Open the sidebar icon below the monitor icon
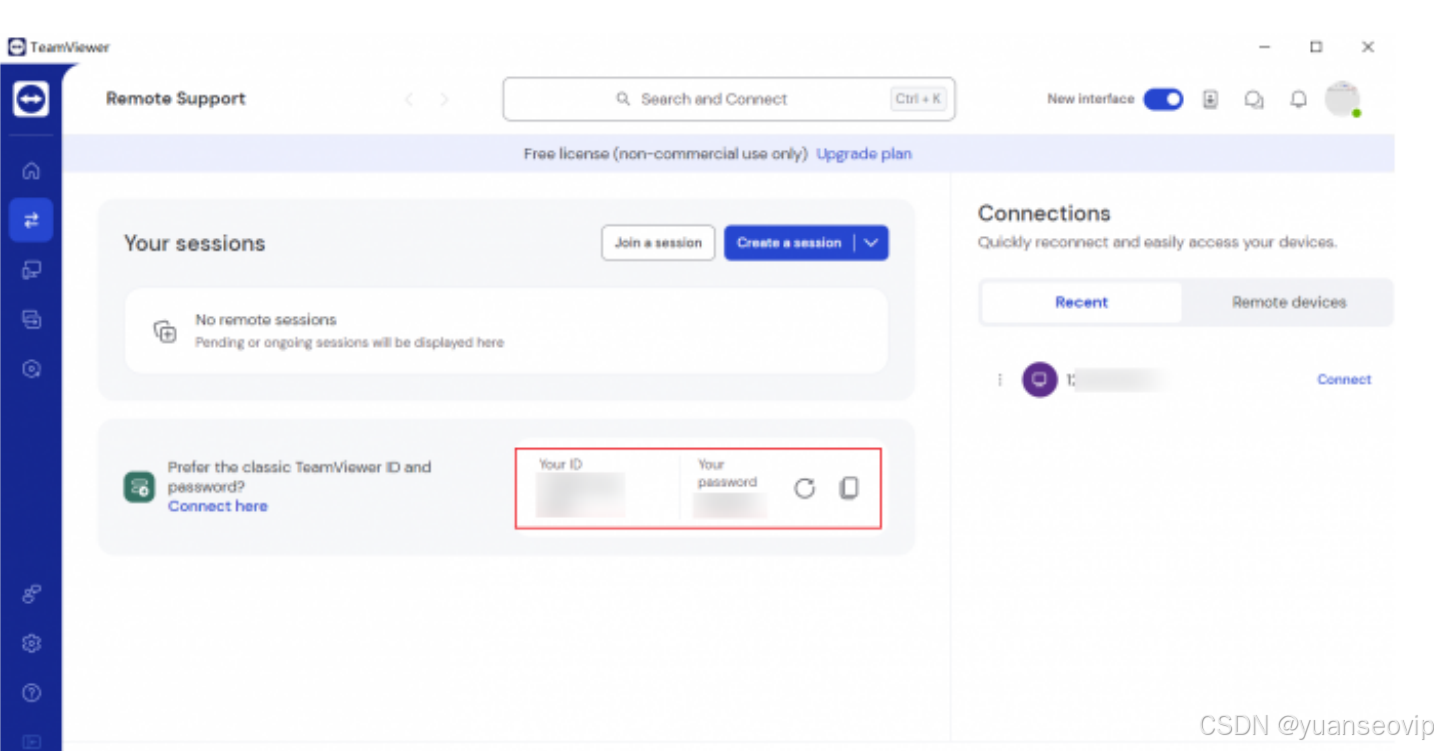 click(x=31, y=320)
